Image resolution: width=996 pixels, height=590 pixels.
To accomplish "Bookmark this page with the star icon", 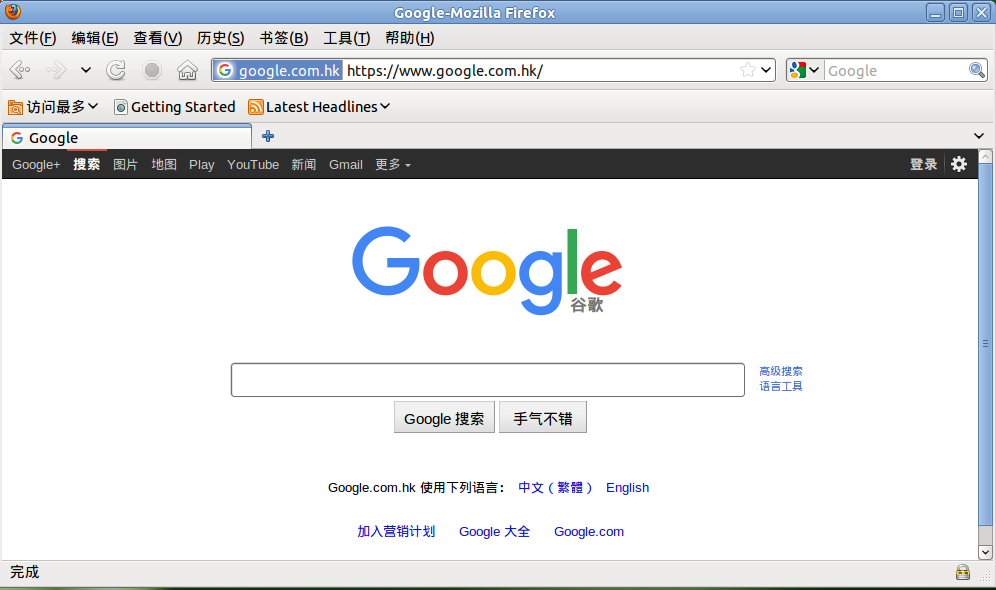I will 748,70.
